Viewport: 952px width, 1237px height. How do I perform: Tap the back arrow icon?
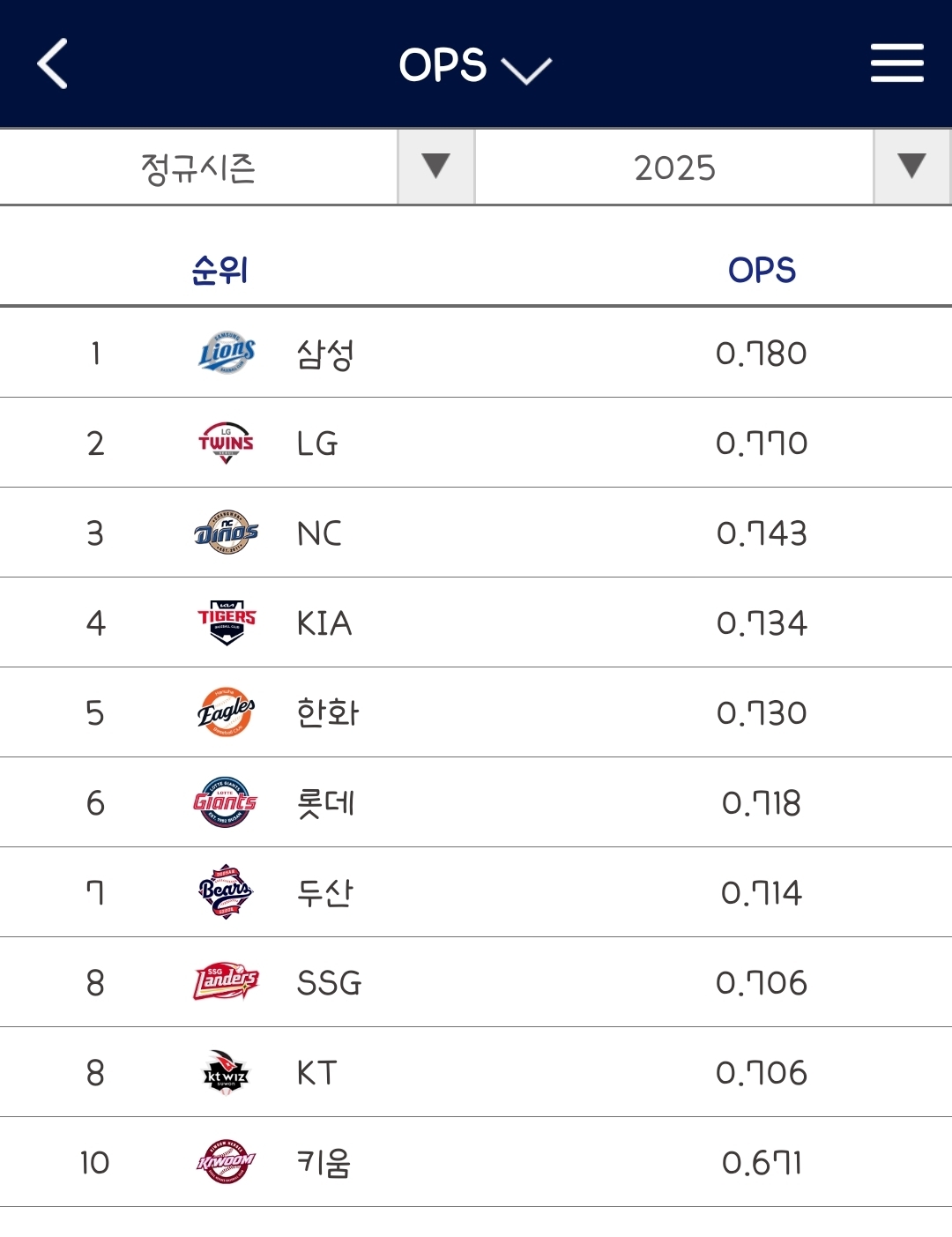click(x=53, y=64)
